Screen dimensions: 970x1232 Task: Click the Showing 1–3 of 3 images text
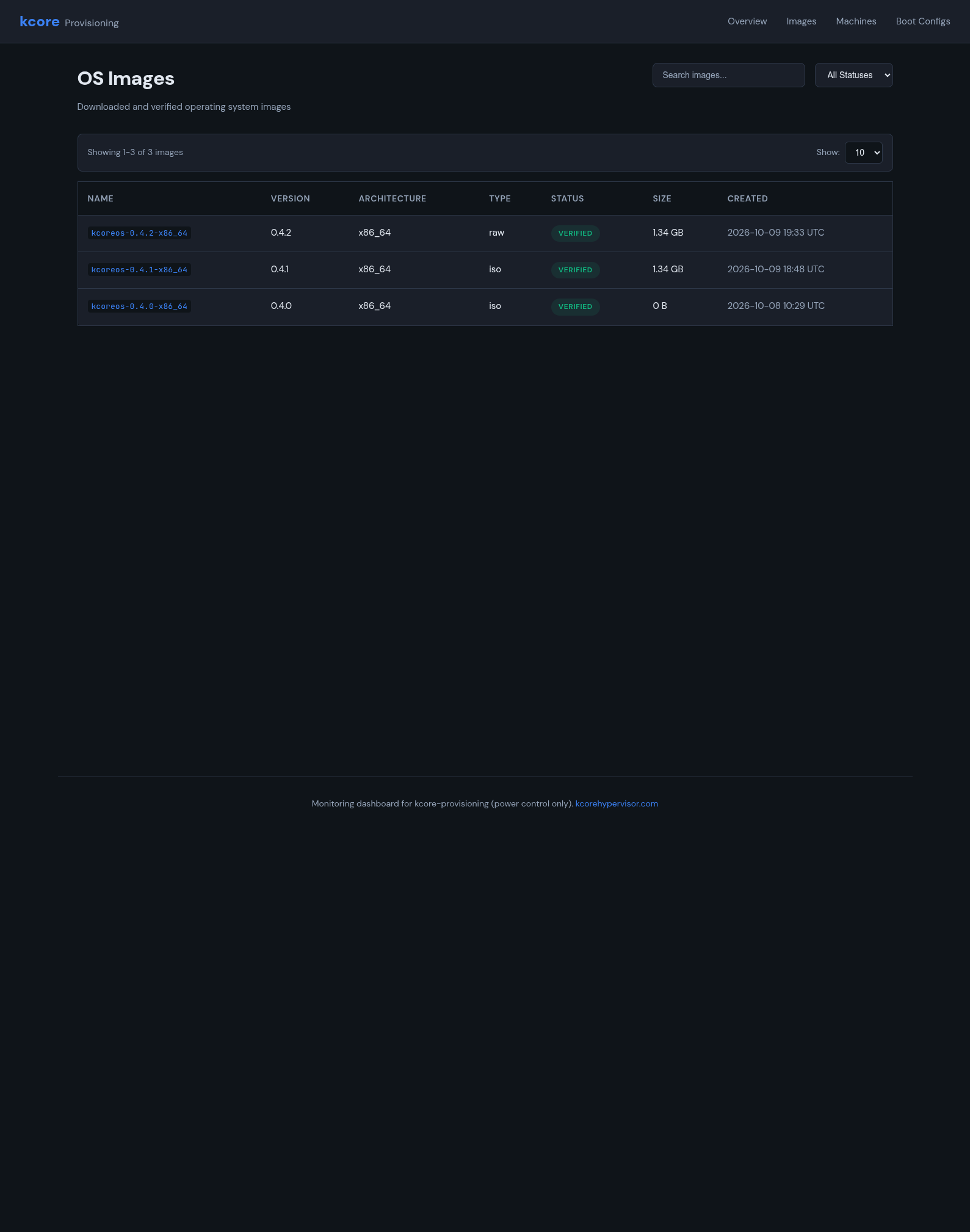click(x=135, y=152)
